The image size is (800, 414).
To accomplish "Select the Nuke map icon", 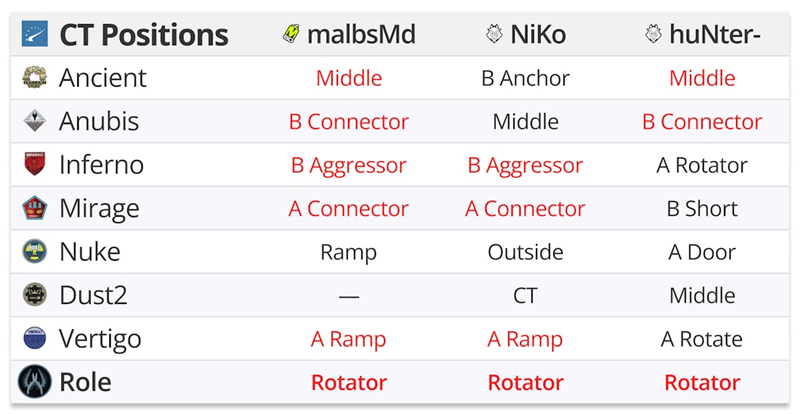I will [34, 252].
